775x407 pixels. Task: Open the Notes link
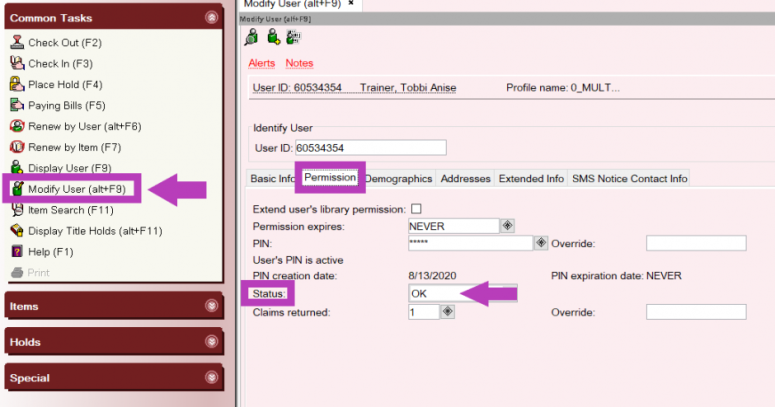pyautogui.click(x=299, y=63)
